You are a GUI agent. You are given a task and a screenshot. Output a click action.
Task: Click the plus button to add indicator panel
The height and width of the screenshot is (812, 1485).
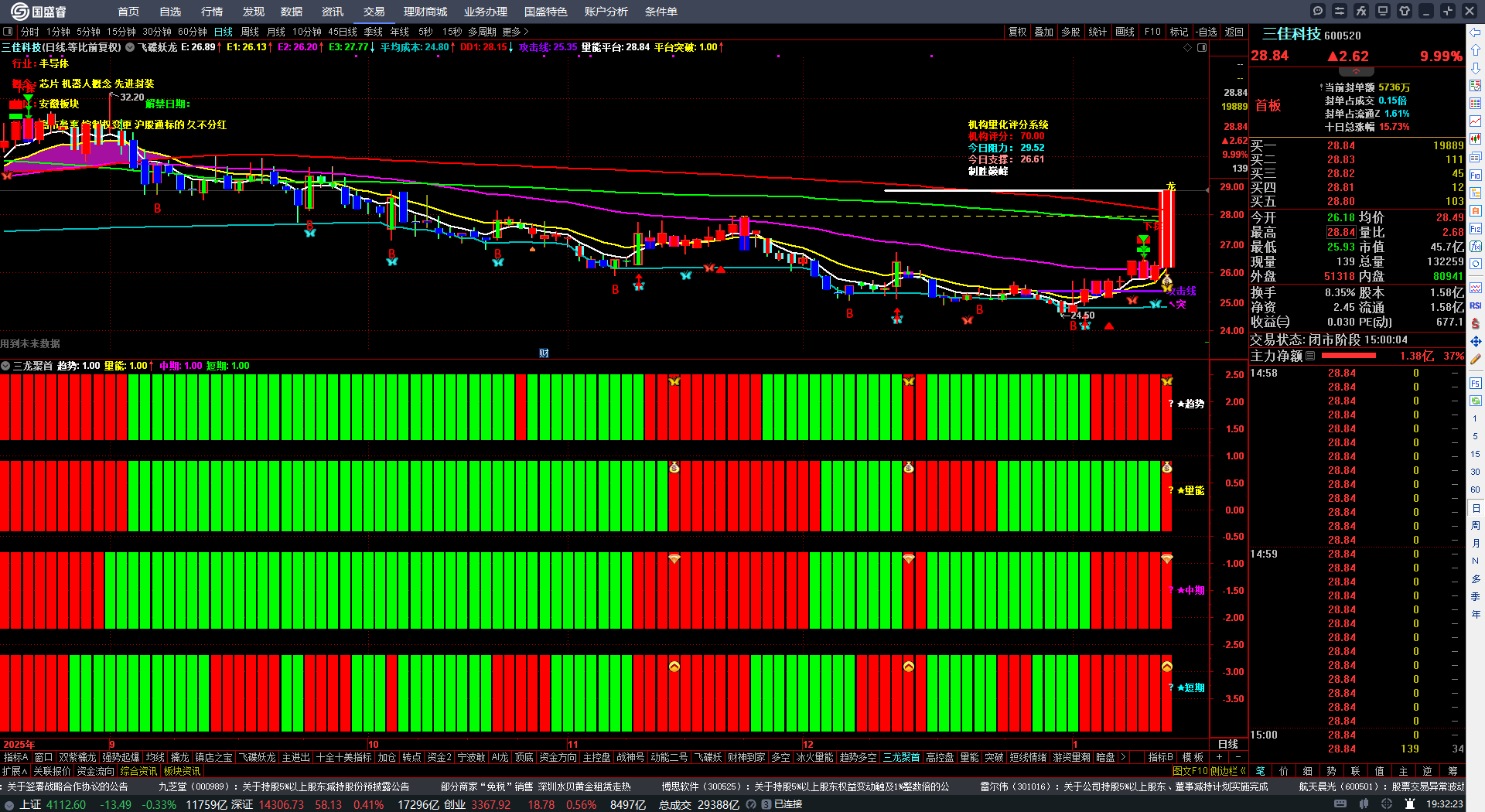pyautogui.click(x=1219, y=757)
